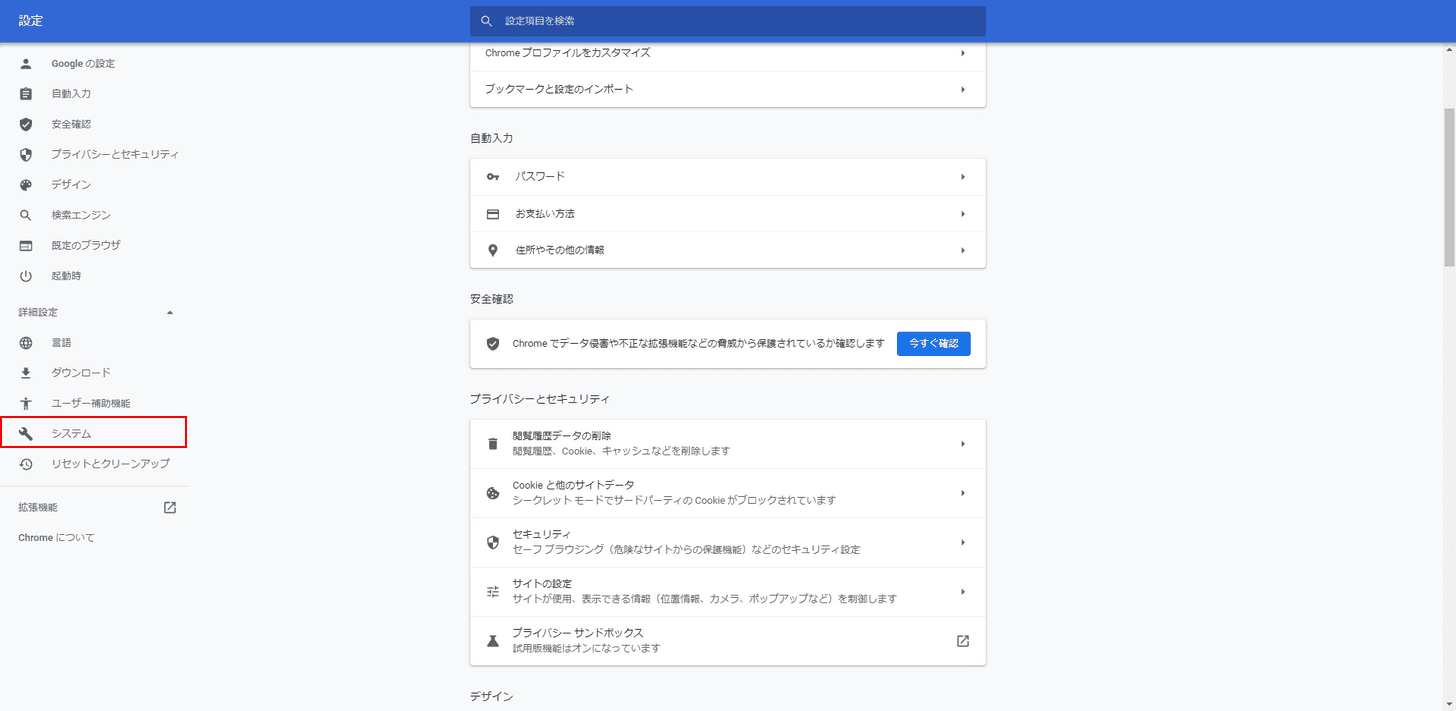The image size is (1456, 711).
Task: Click the palette icon beside デザイン
Action: [26, 185]
